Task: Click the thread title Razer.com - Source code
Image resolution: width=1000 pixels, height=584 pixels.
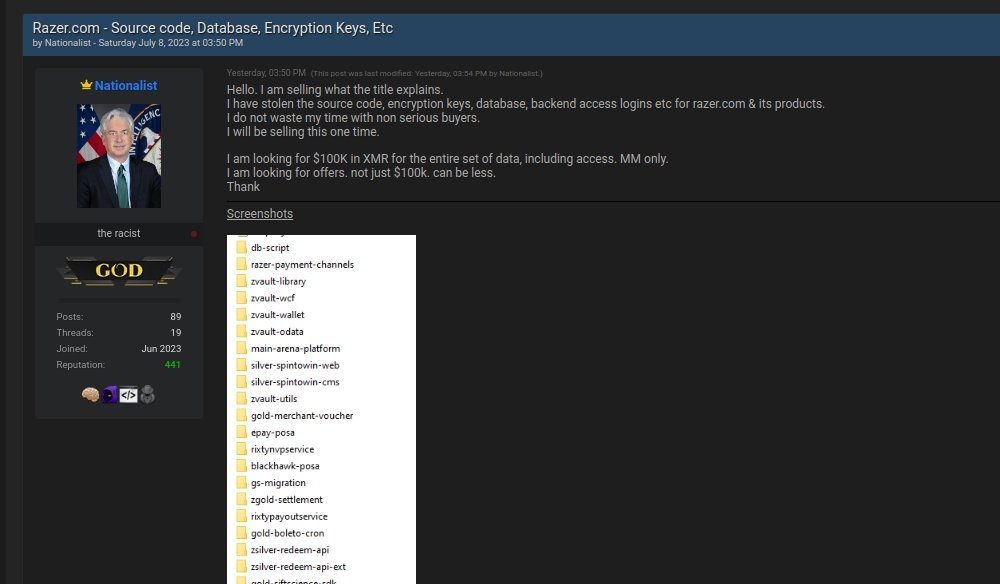Action: pos(212,28)
